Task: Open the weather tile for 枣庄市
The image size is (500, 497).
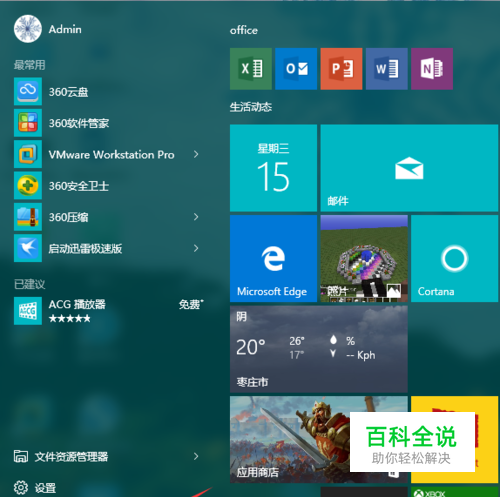Action: point(319,349)
